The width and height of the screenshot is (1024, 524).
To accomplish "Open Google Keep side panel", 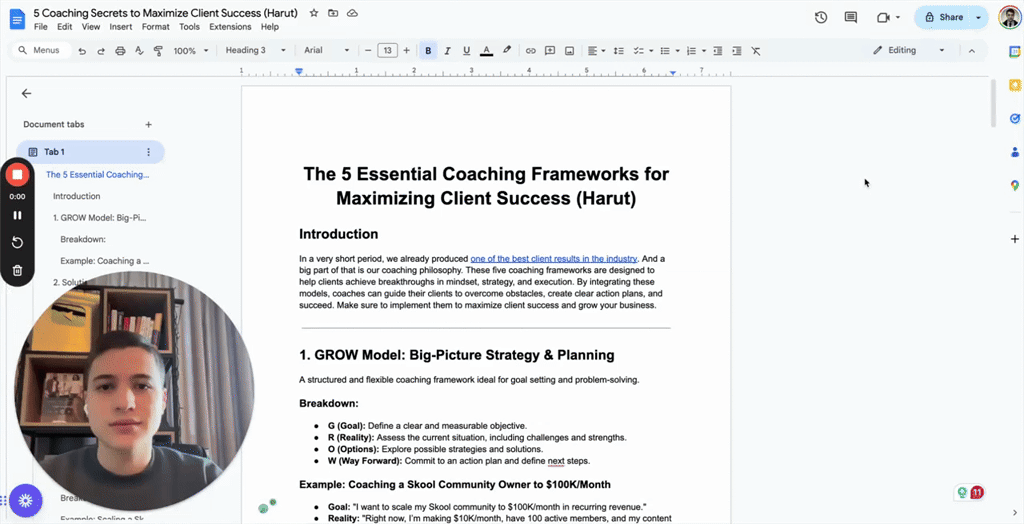I will click(1014, 85).
